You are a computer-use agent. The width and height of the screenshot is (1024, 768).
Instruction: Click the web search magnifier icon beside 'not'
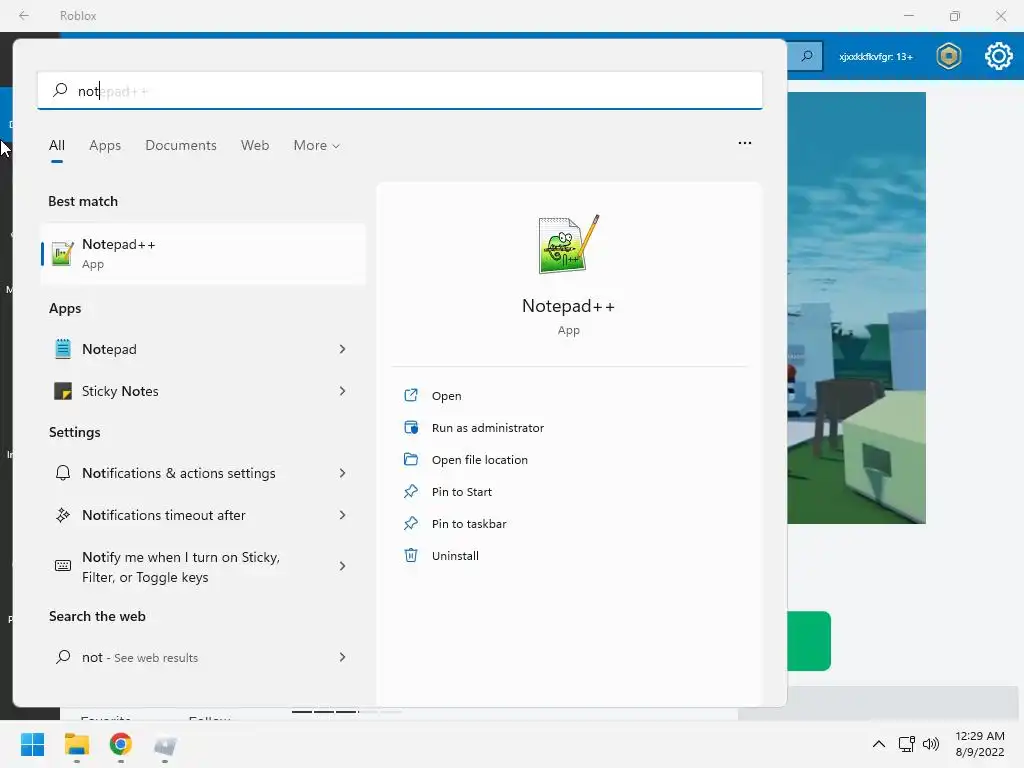pyautogui.click(x=63, y=657)
